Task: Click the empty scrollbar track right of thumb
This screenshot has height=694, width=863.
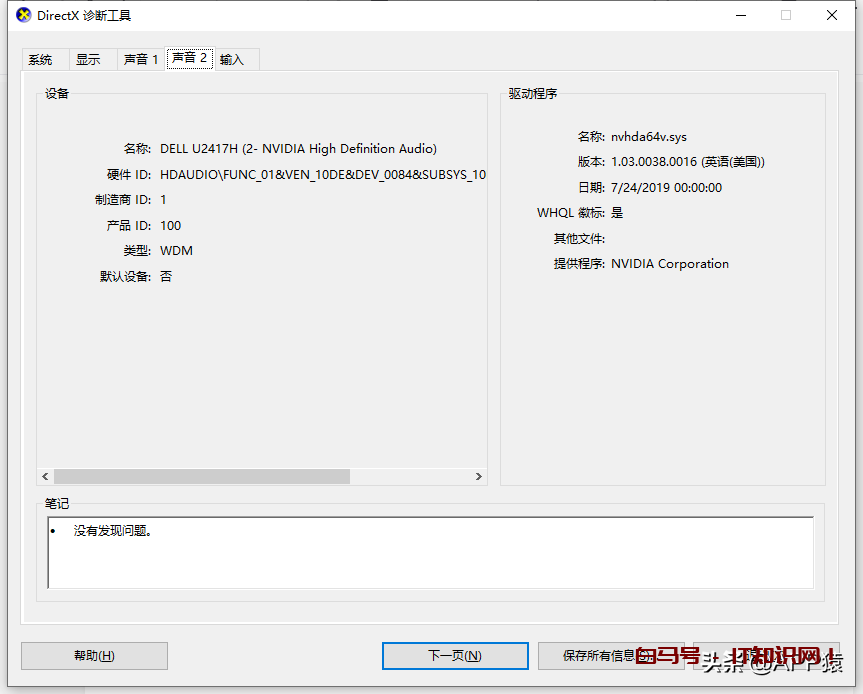Action: click(410, 477)
